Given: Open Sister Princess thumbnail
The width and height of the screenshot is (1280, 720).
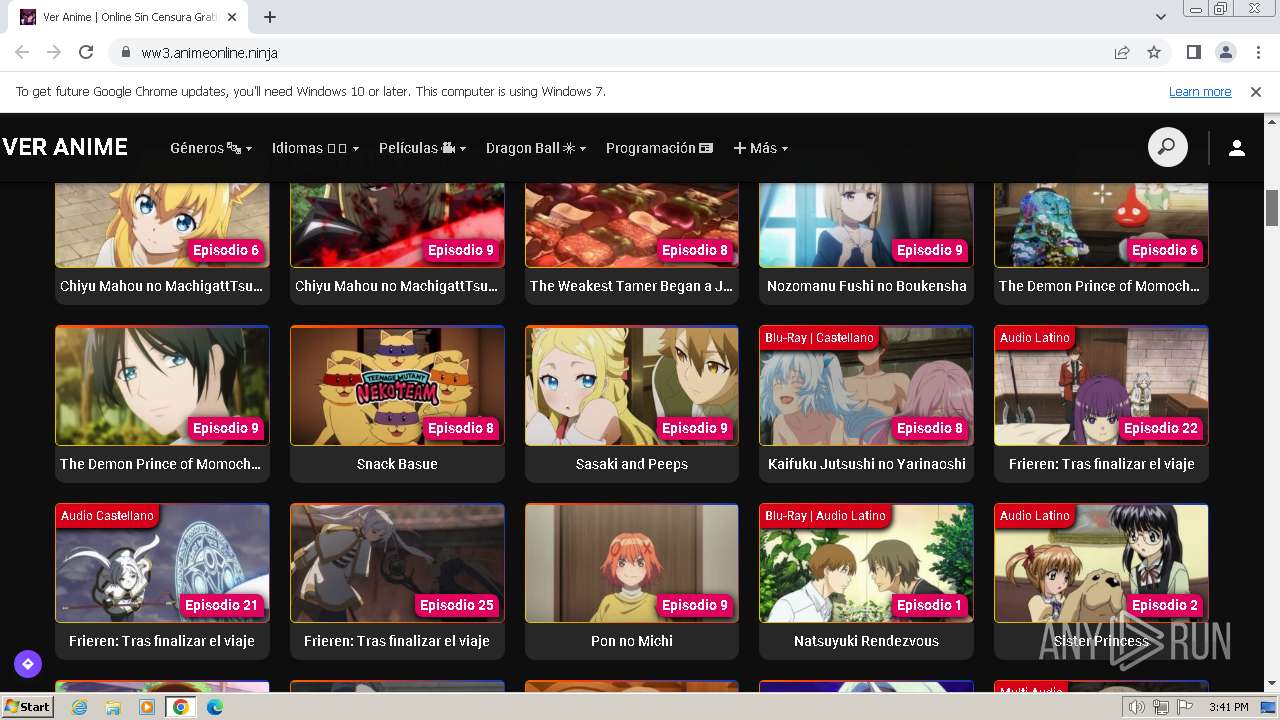Looking at the screenshot, I should click(1101, 563).
